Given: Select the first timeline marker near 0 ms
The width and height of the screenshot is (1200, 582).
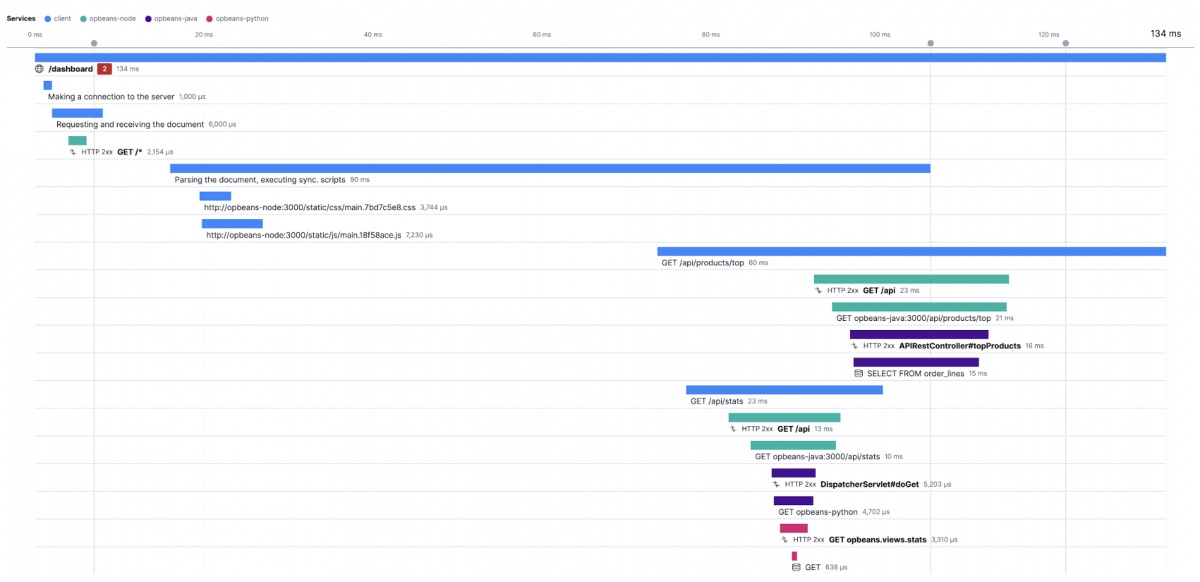Looking at the screenshot, I should pyautogui.click(x=94, y=43).
